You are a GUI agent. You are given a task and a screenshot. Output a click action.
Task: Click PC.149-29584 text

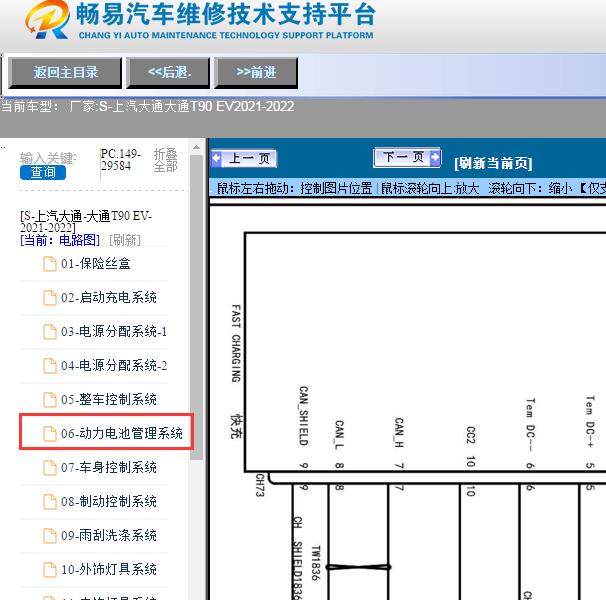coord(120,160)
